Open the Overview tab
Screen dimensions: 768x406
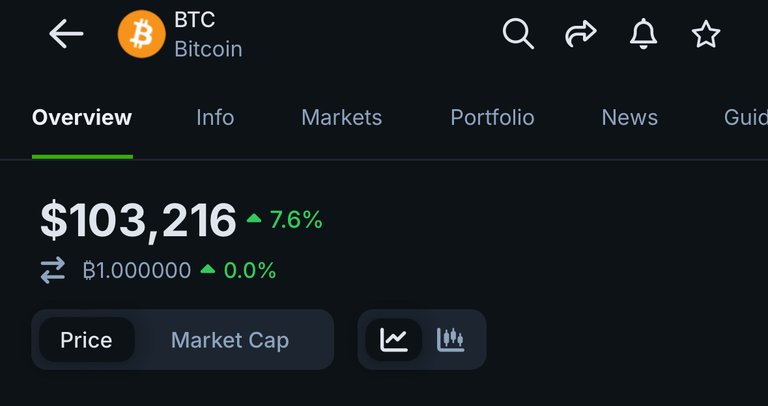tap(82, 118)
